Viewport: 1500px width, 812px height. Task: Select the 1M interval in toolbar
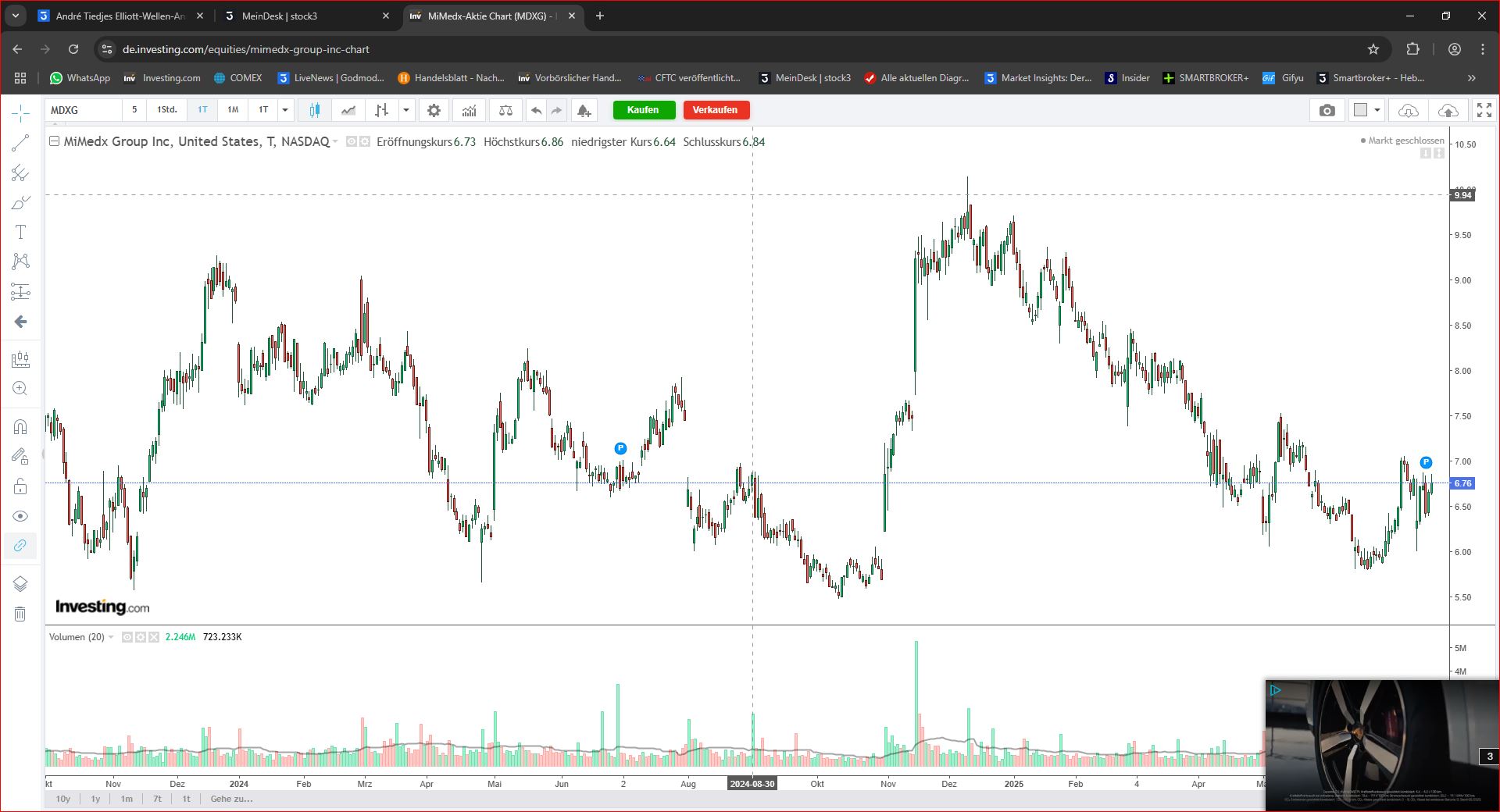[233, 110]
